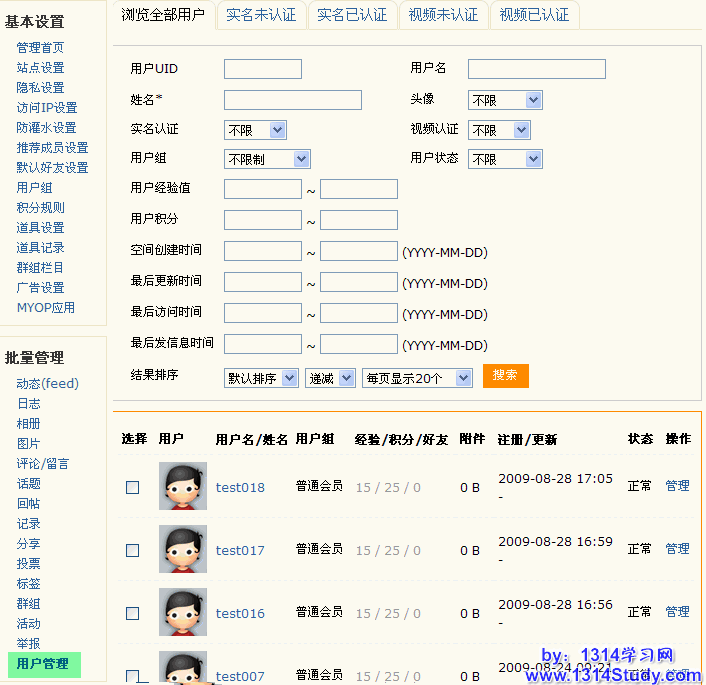Click the 用户名 input field
Screen dimensions: 706x685
pyautogui.click(x=536, y=69)
